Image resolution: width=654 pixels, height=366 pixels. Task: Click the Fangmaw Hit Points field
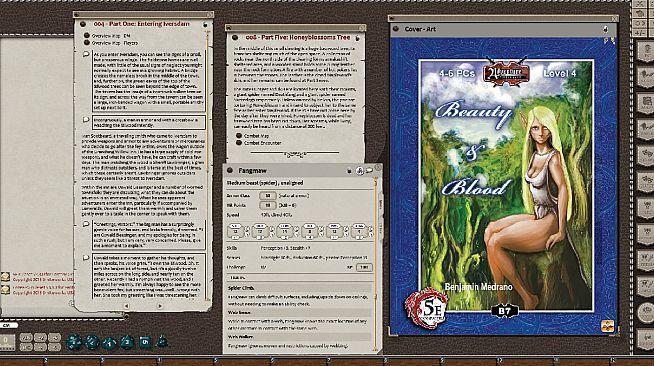click(x=267, y=206)
